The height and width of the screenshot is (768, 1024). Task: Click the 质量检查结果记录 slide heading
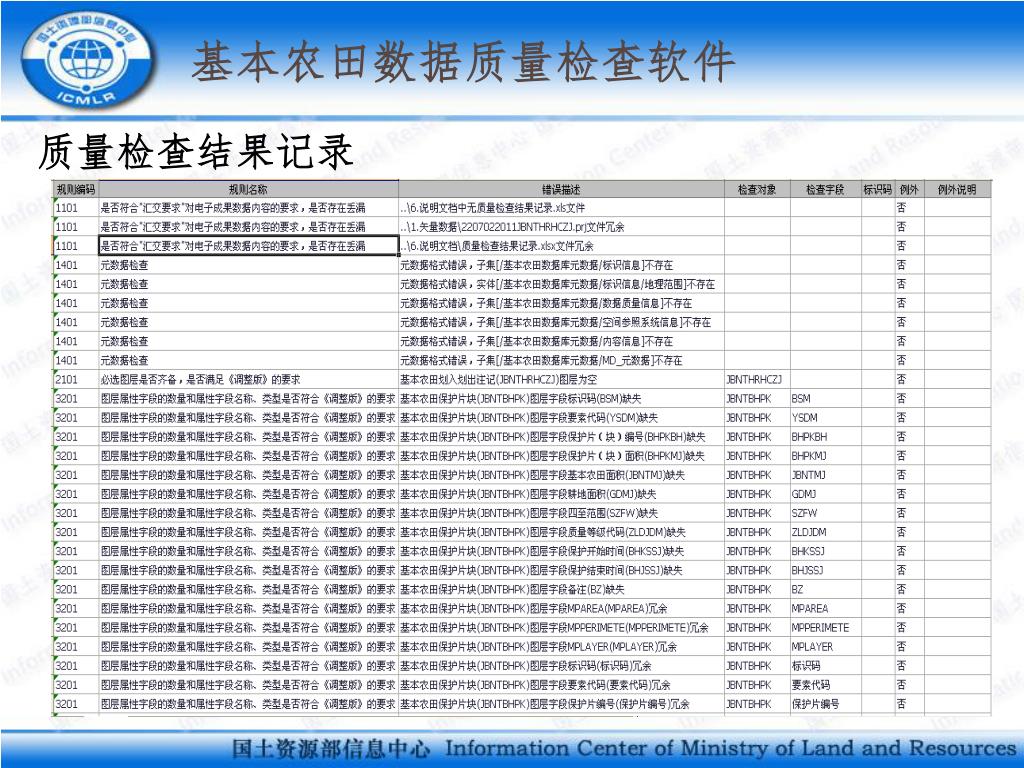[x=195, y=152]
